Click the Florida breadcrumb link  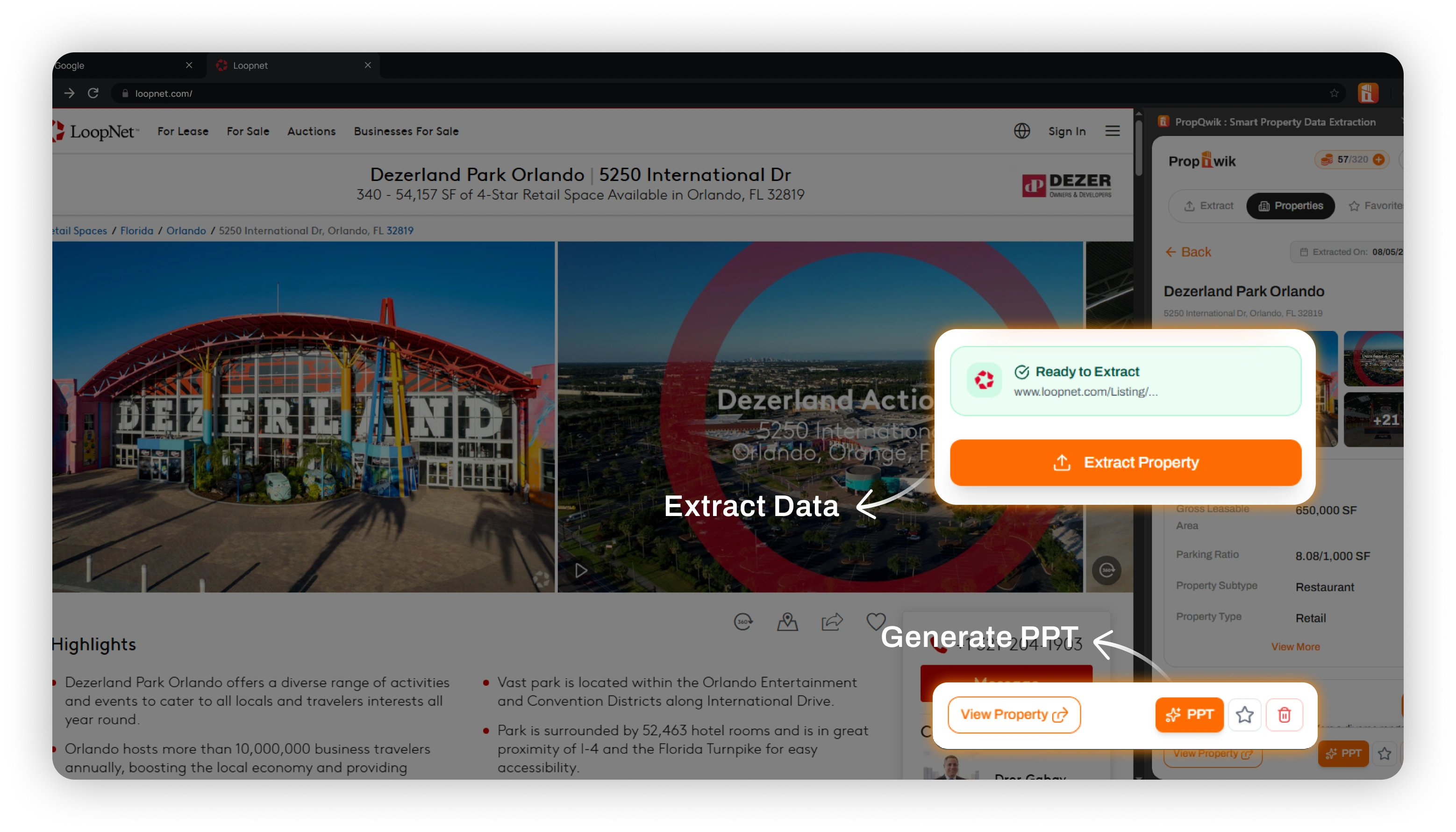(136, 230)
